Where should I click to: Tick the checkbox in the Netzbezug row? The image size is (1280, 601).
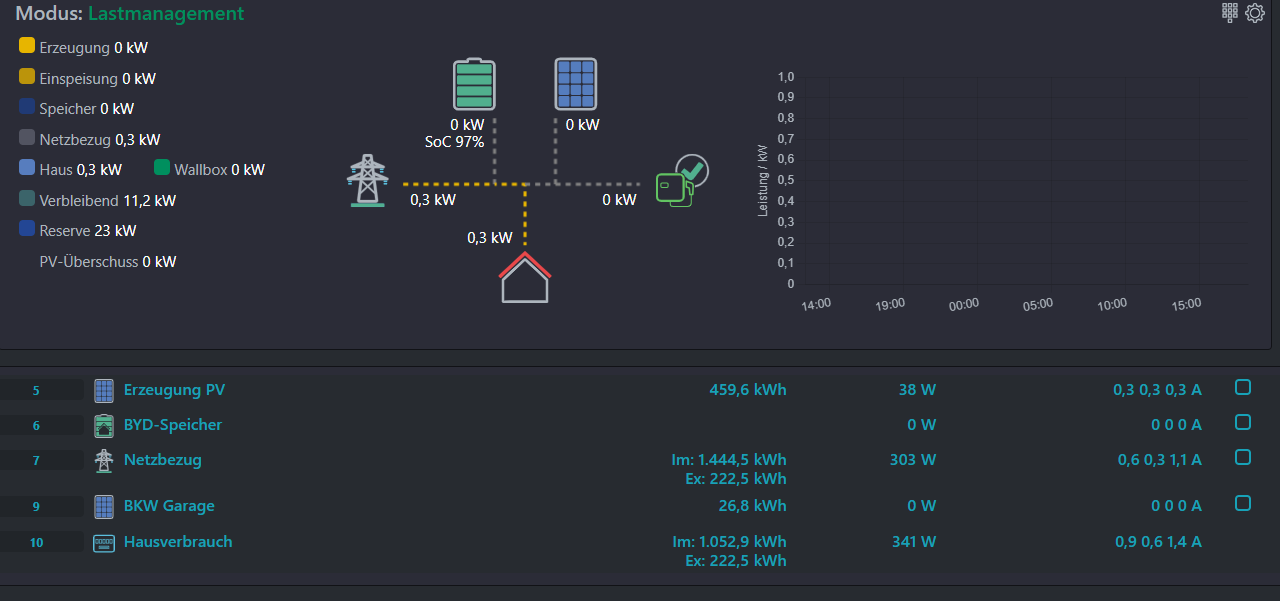click(x=1243, y=457)
